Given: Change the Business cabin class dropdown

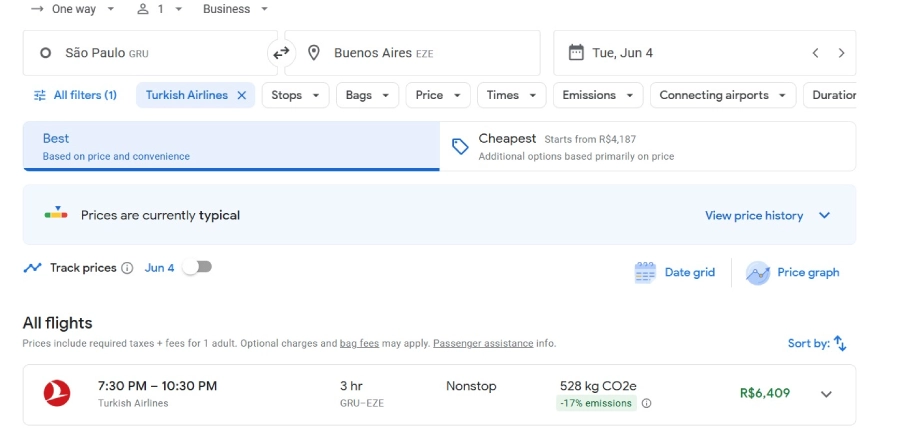Looking at the screenshot, I should (x=236, y=9).
